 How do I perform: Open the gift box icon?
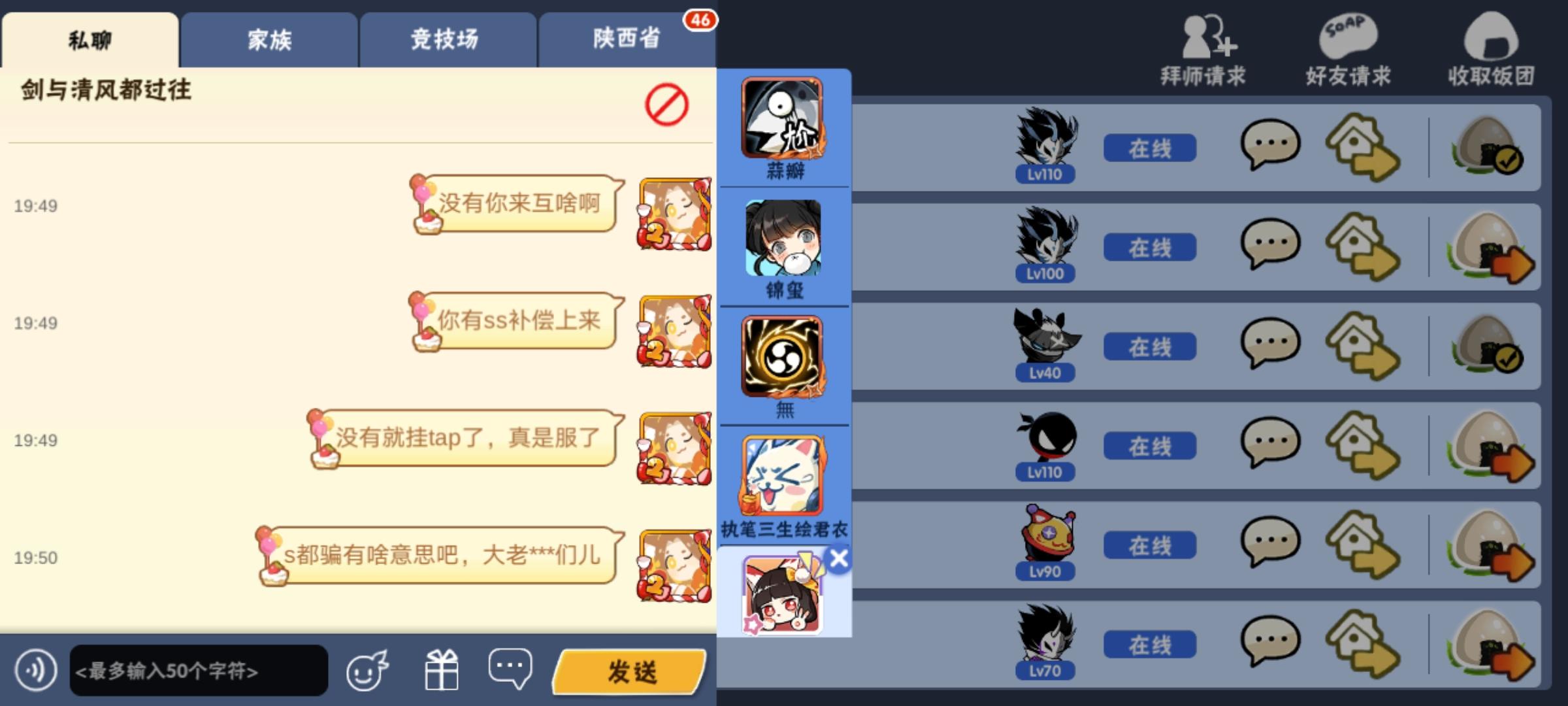click(x=442, y=670)
